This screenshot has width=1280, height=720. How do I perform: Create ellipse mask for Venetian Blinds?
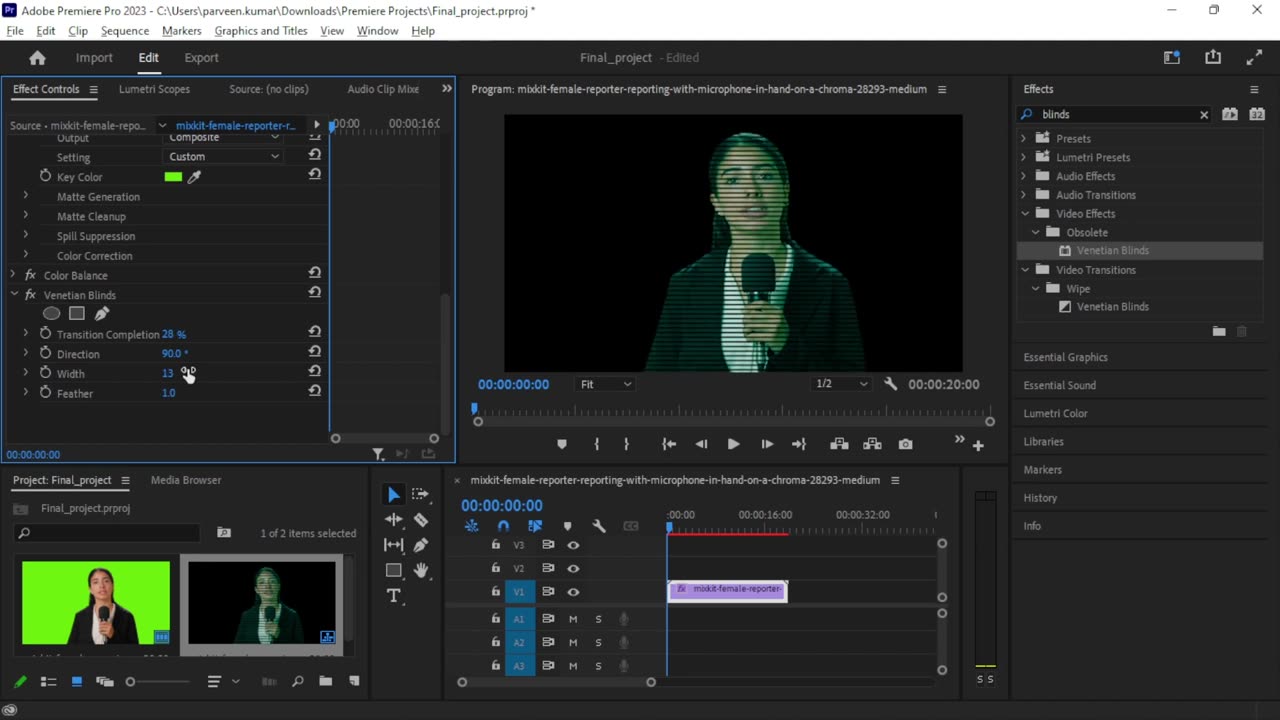tap(51, 314)
